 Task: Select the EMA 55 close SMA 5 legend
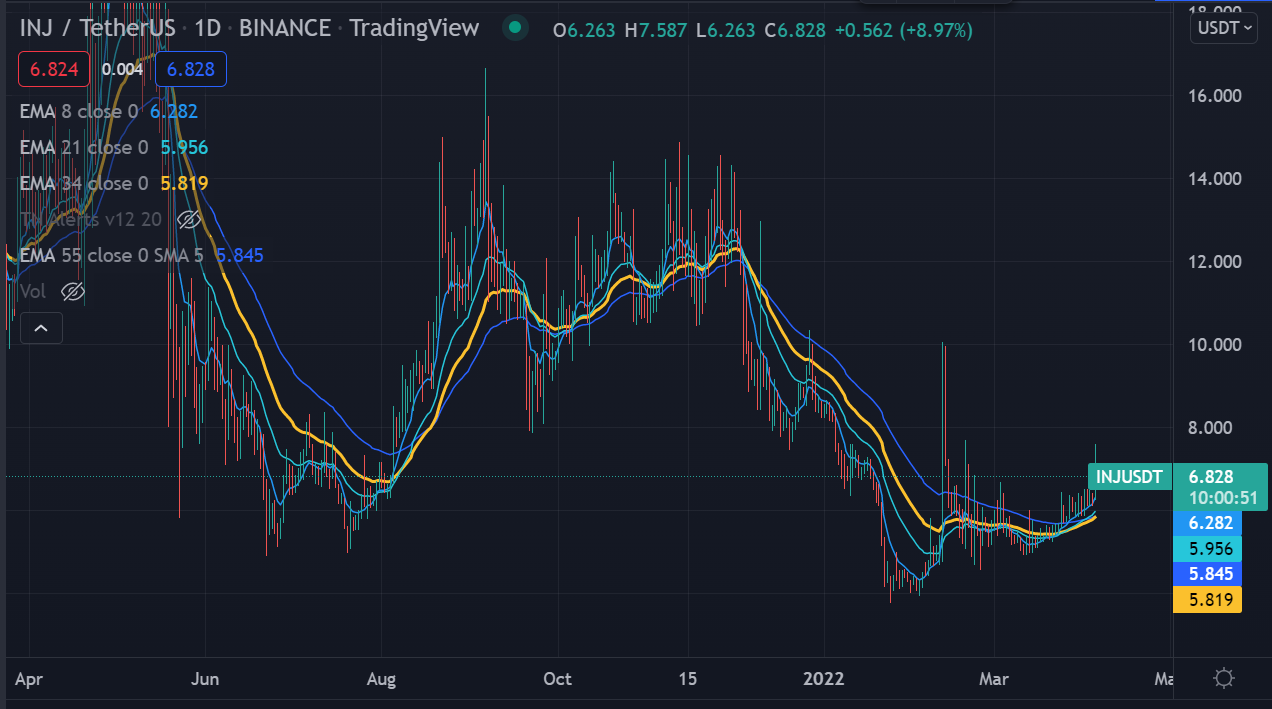tap(110, 255)
